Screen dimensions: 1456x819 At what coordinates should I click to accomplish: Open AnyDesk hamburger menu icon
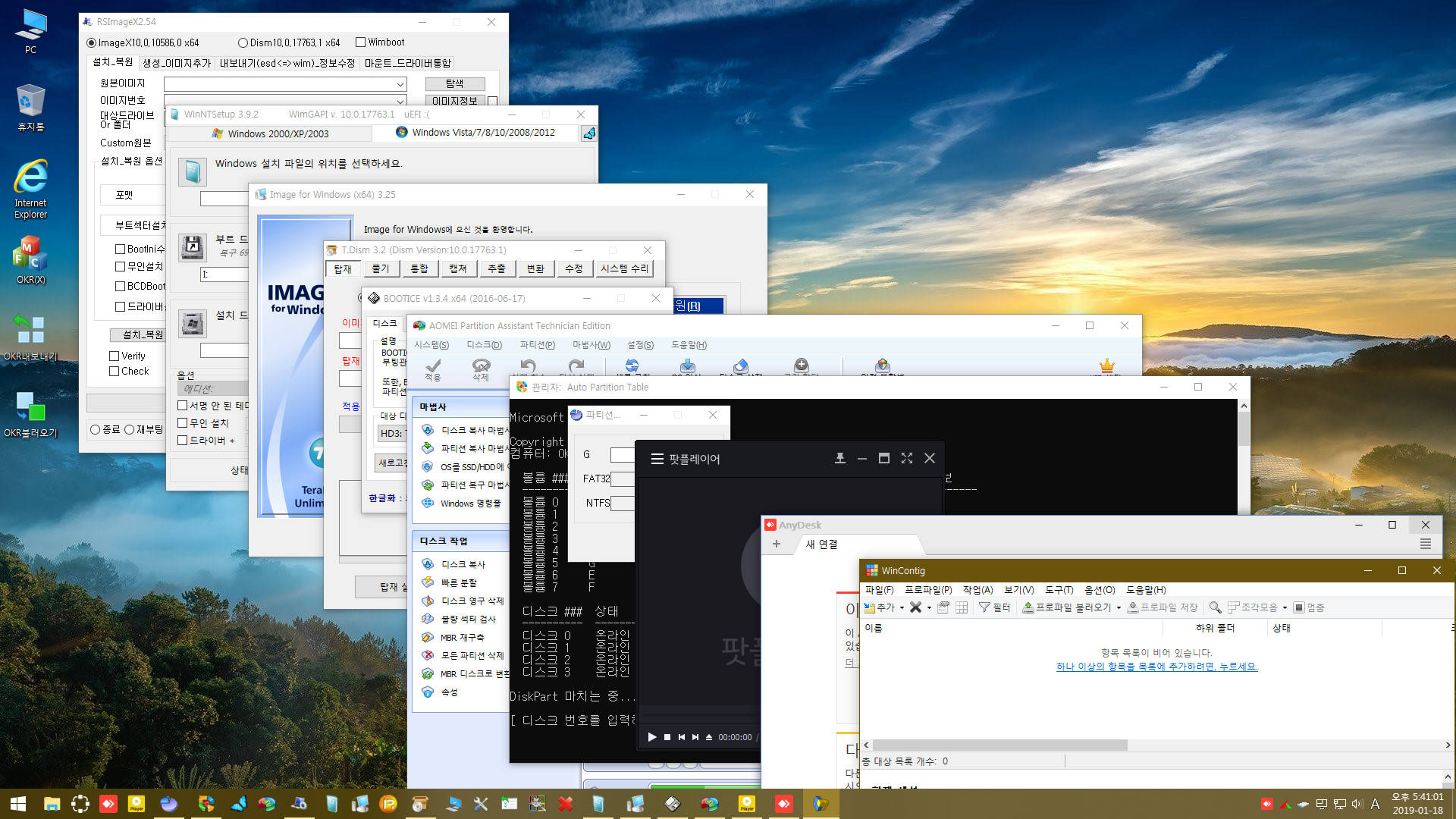click(1425, 544)
